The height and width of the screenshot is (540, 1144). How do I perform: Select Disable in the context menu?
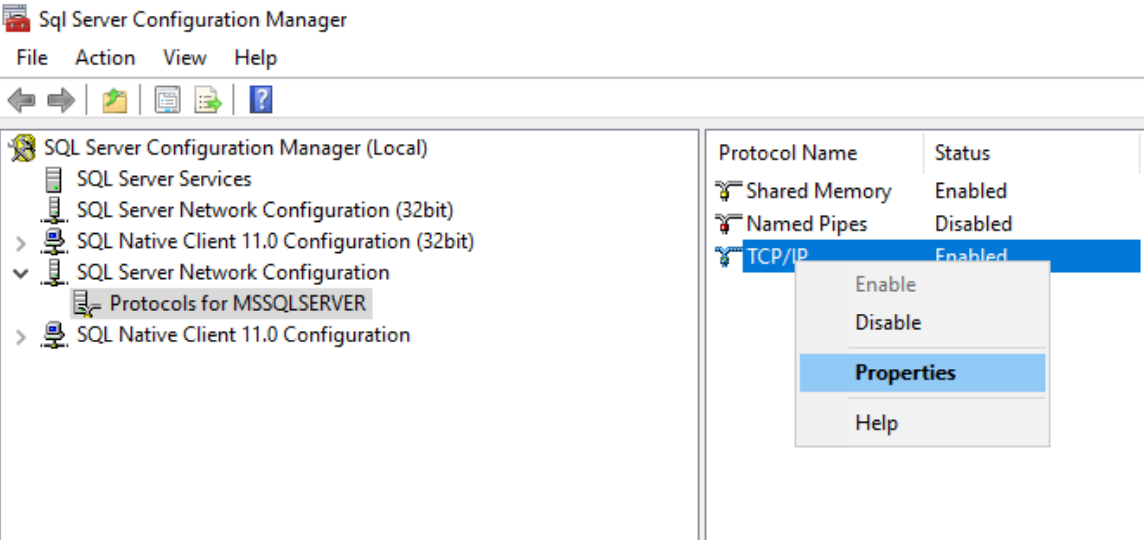[x=888, y=323]
